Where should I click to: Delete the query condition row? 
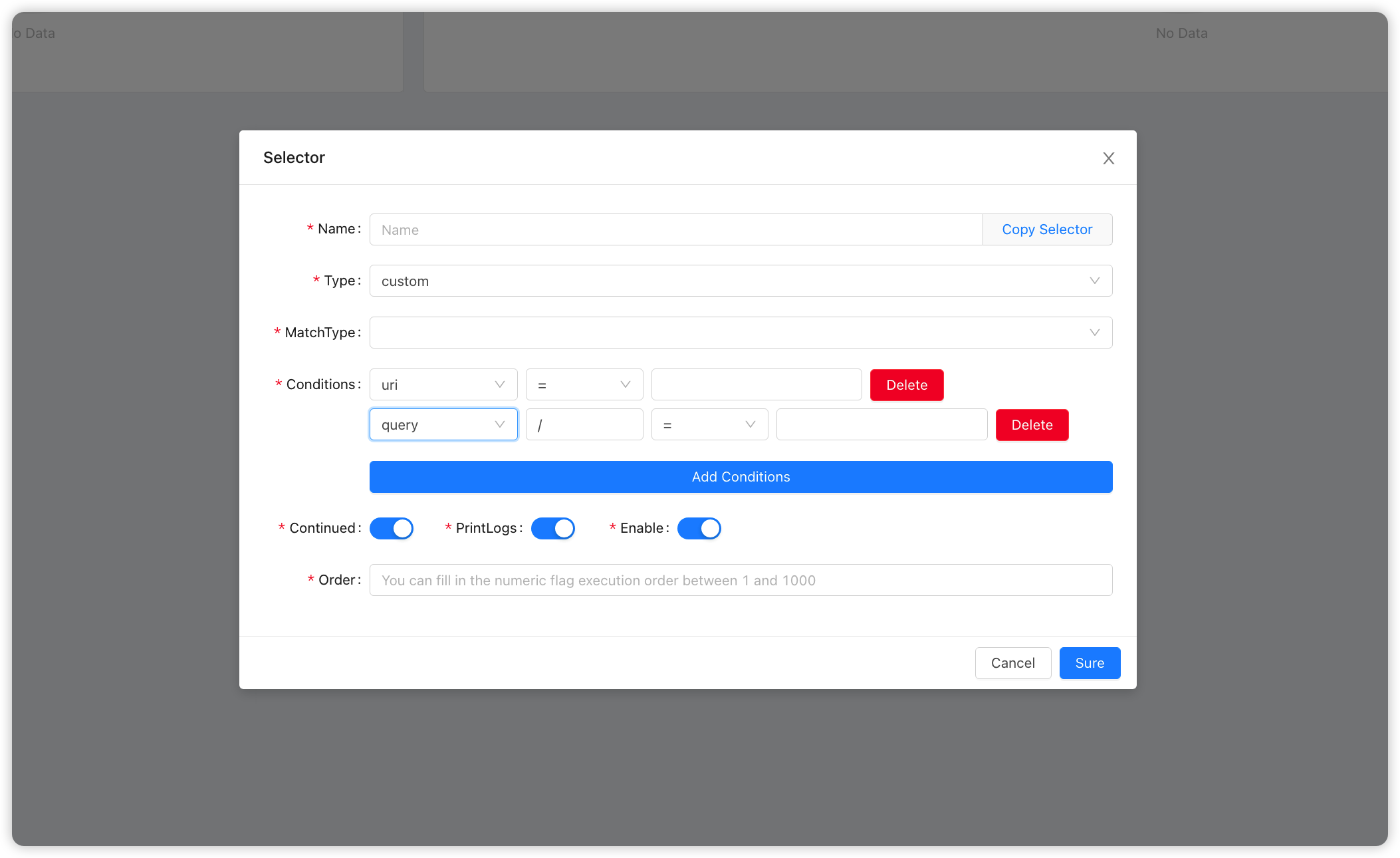point(1032,424)
